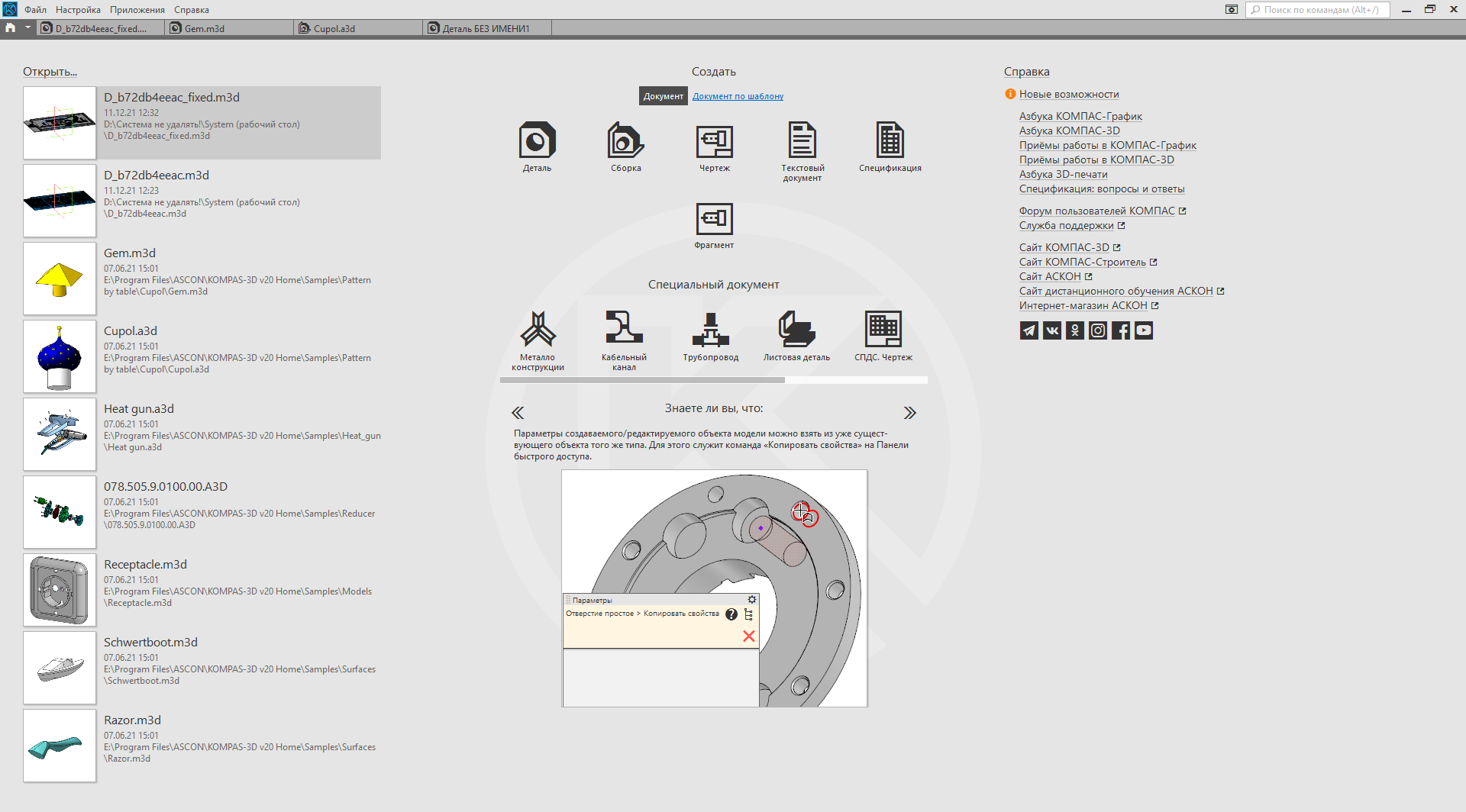Switch to Деталь БЕЗ ИМЕНИ1 tab
The width and height of the screenshot is (1466, 812).
pos(487,28)
